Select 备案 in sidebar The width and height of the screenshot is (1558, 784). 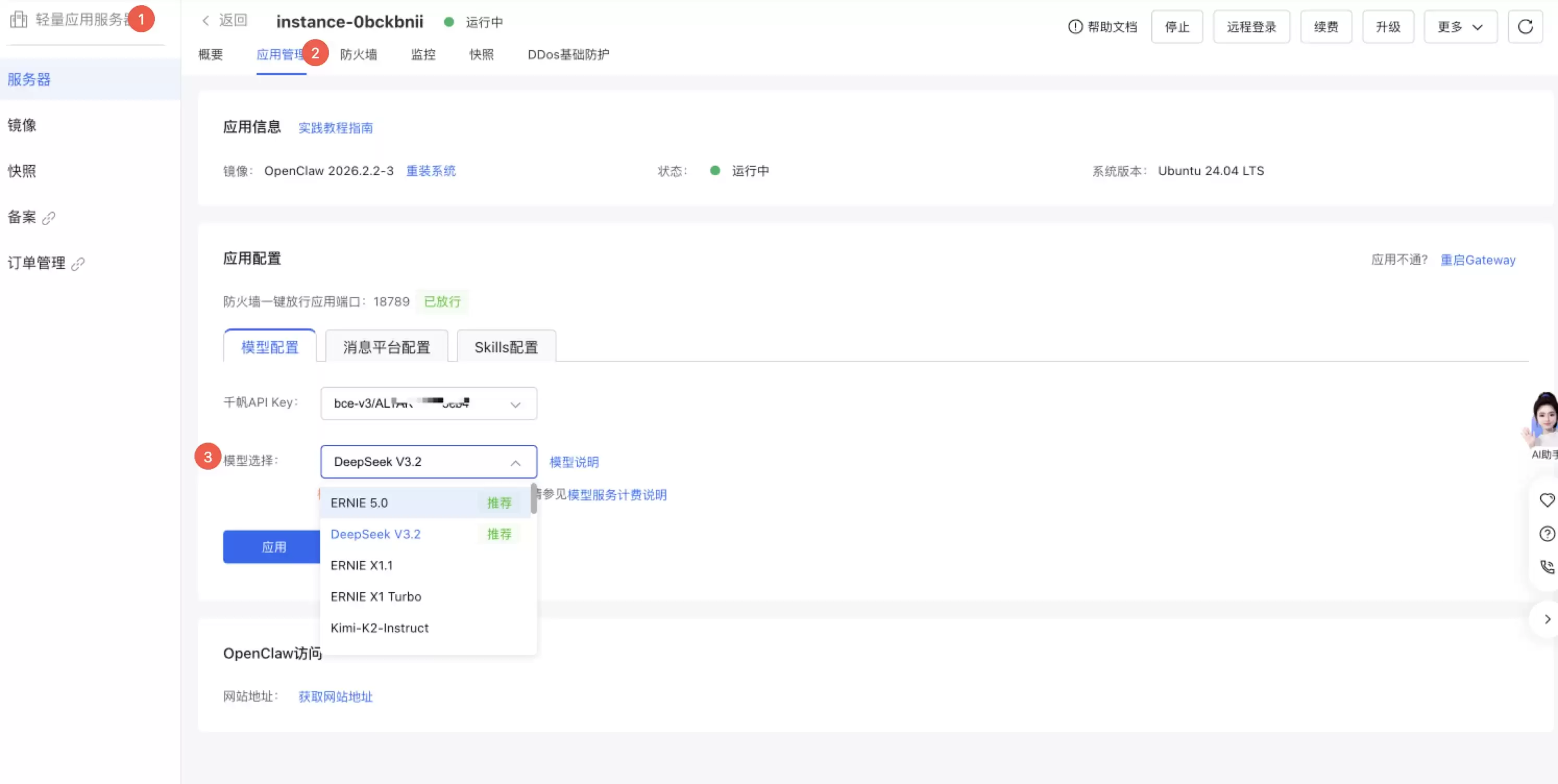pyautogui.click(x=22, y=217)
